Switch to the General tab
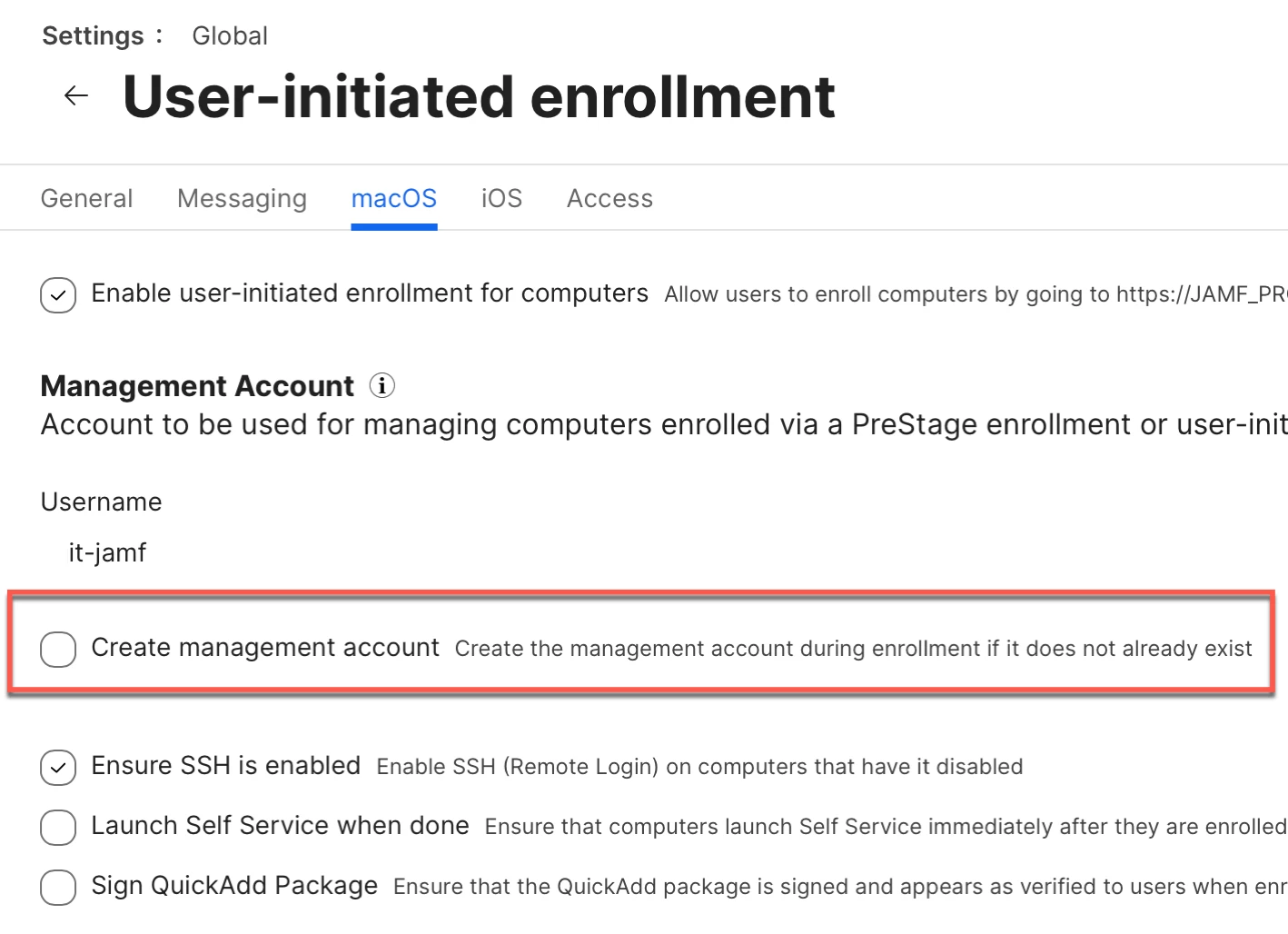This screenshot has width=1288, height=934. click(87, 198)
